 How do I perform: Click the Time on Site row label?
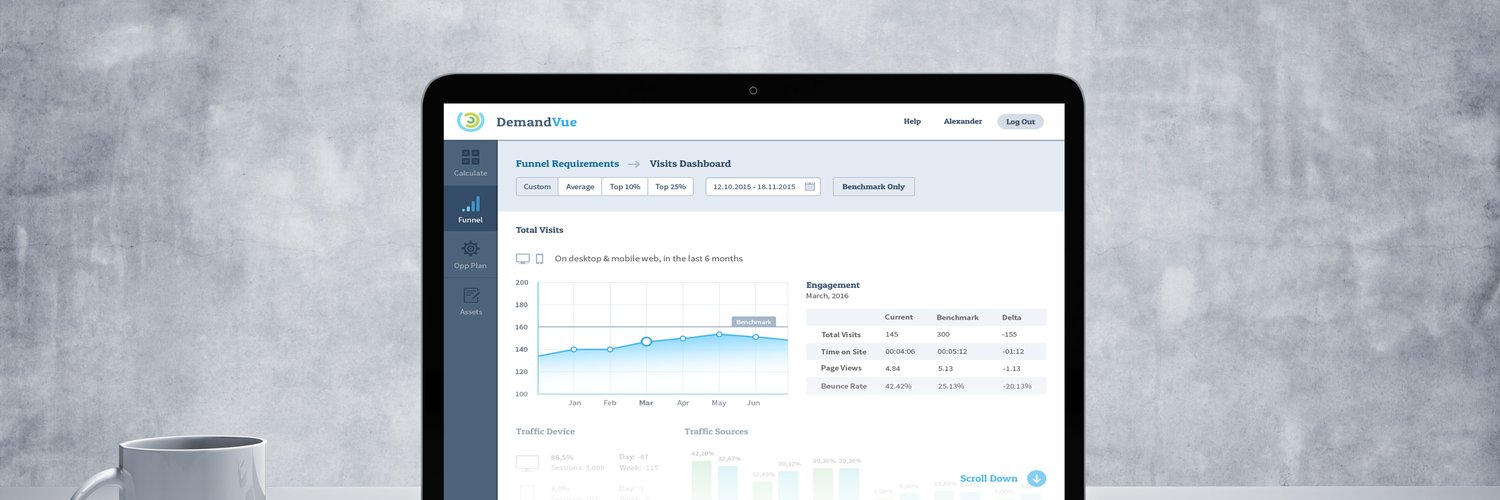pos(844,351)
